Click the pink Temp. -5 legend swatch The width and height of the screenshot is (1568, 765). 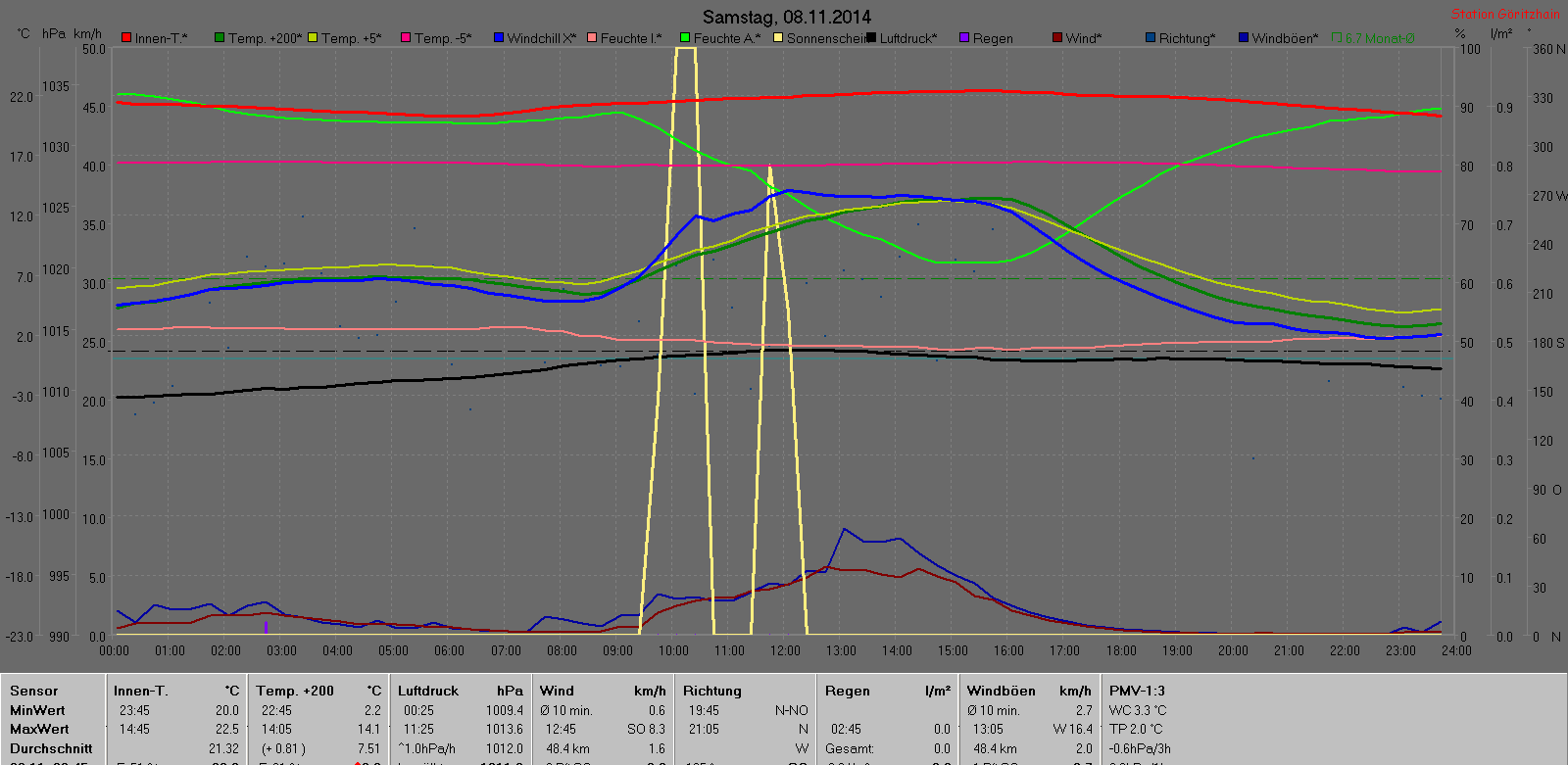pos(406,38)
